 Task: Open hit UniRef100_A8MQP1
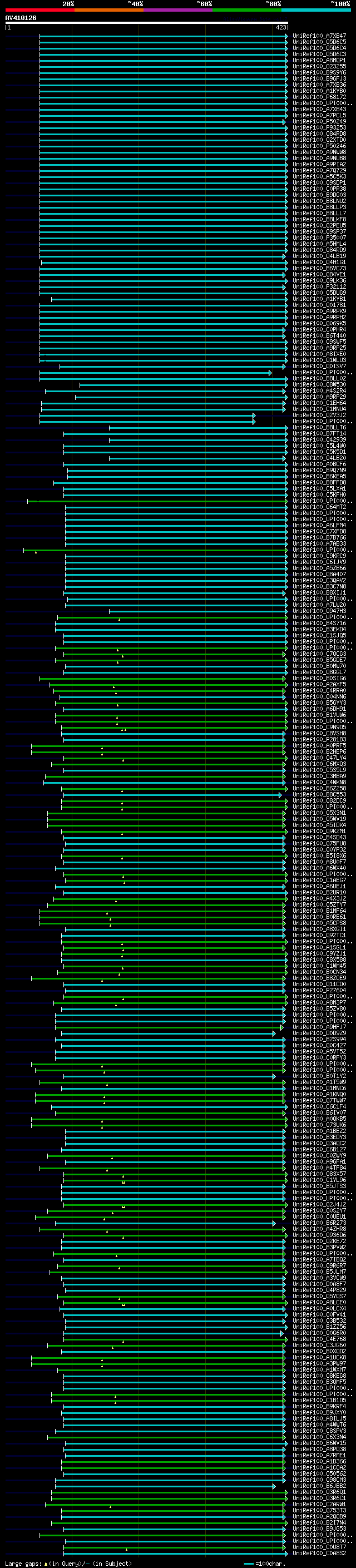(x=319, y=60)
